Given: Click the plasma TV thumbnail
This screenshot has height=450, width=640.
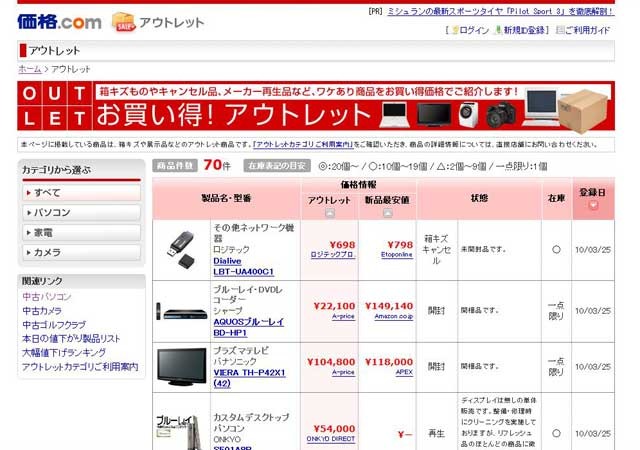Looking at the screenshot, I should point(182,367).
